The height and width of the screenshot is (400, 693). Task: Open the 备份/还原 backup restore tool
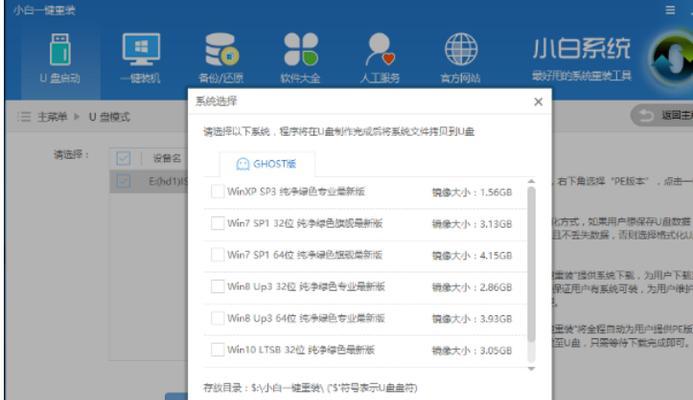pos(221,59)
